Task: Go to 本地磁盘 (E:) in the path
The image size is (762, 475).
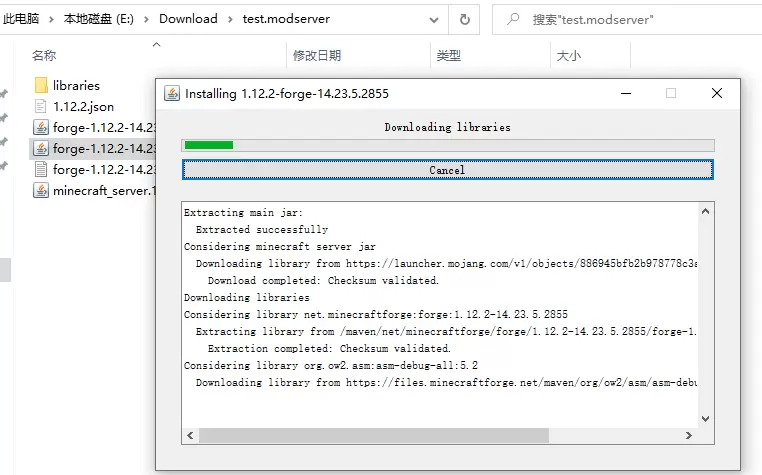Action: click(x=99, y=19)
